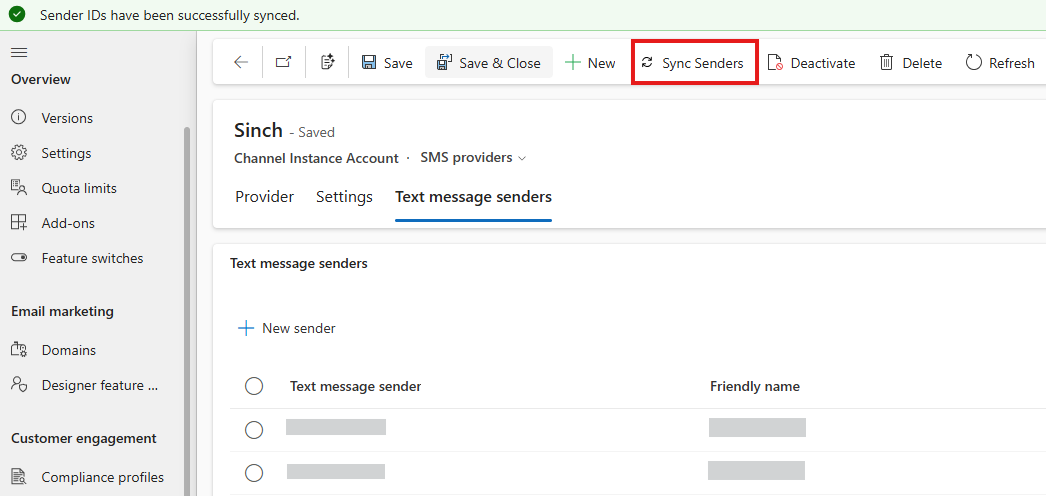This screenshot has width=1046, height=496.
Task: Toggle the hamburger navigation menu
Action: pos(19,52)
